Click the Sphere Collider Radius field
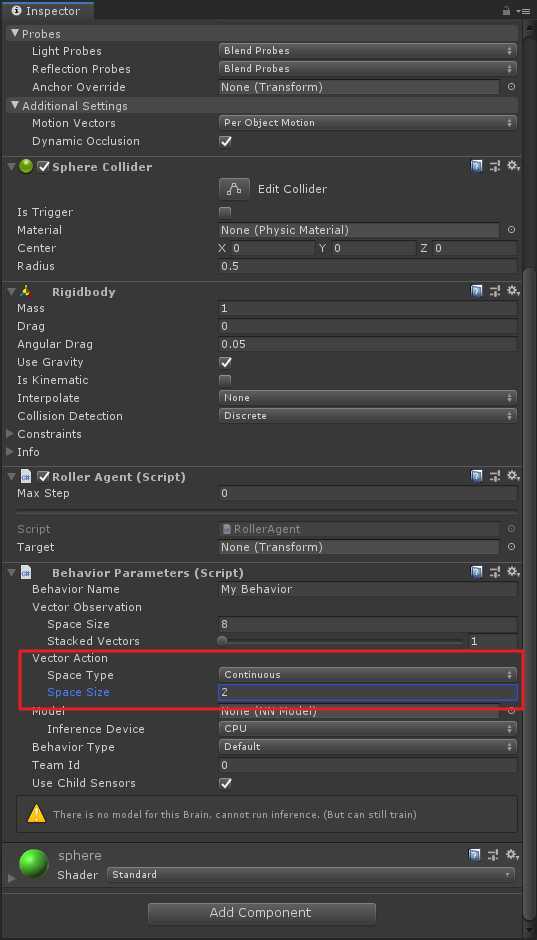 click(367, 266)
